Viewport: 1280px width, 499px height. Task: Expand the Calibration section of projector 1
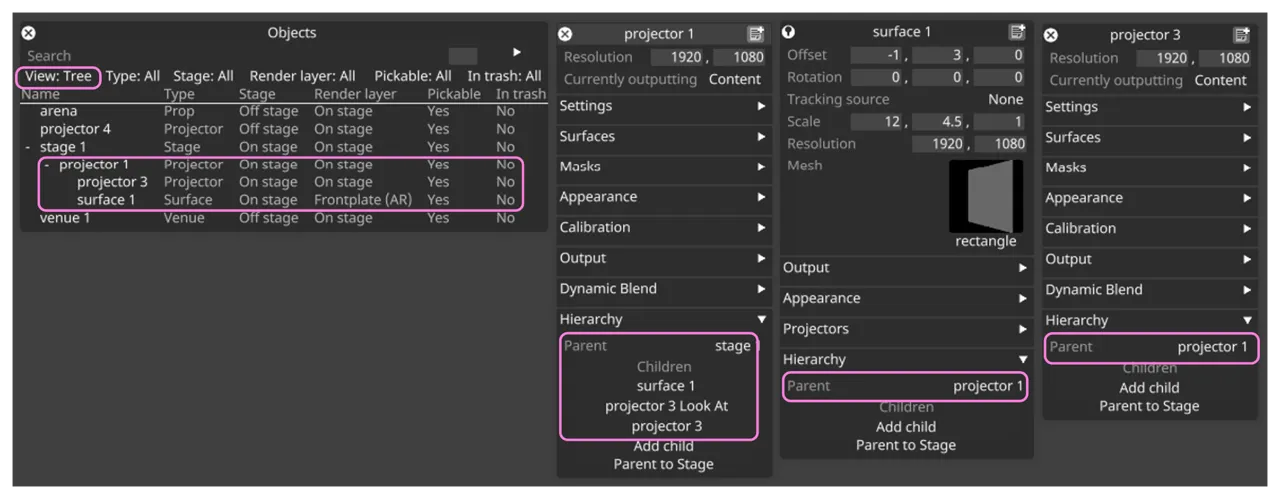pos(664,228)
